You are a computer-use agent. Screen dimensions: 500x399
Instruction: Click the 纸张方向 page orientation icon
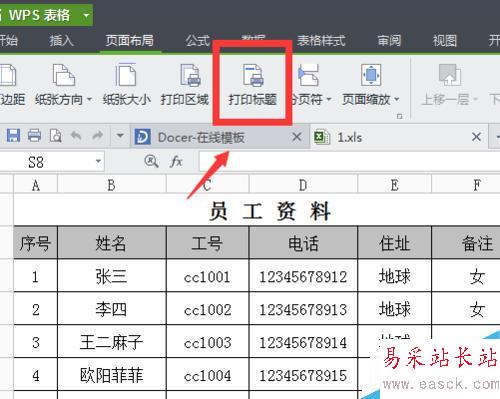pos(63,75)
